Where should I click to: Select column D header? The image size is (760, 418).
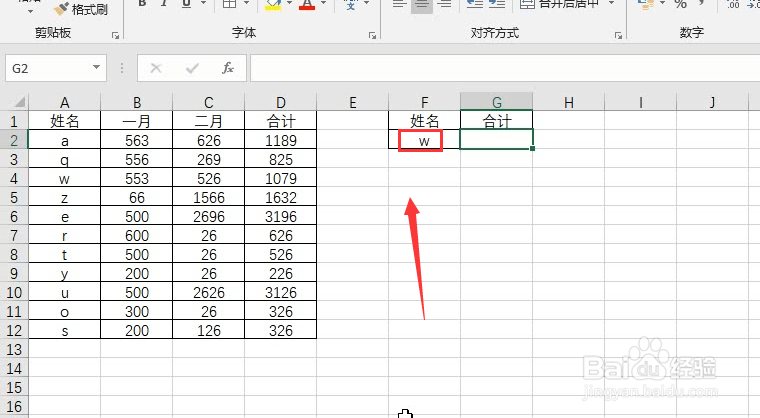(x=281, y=102)
